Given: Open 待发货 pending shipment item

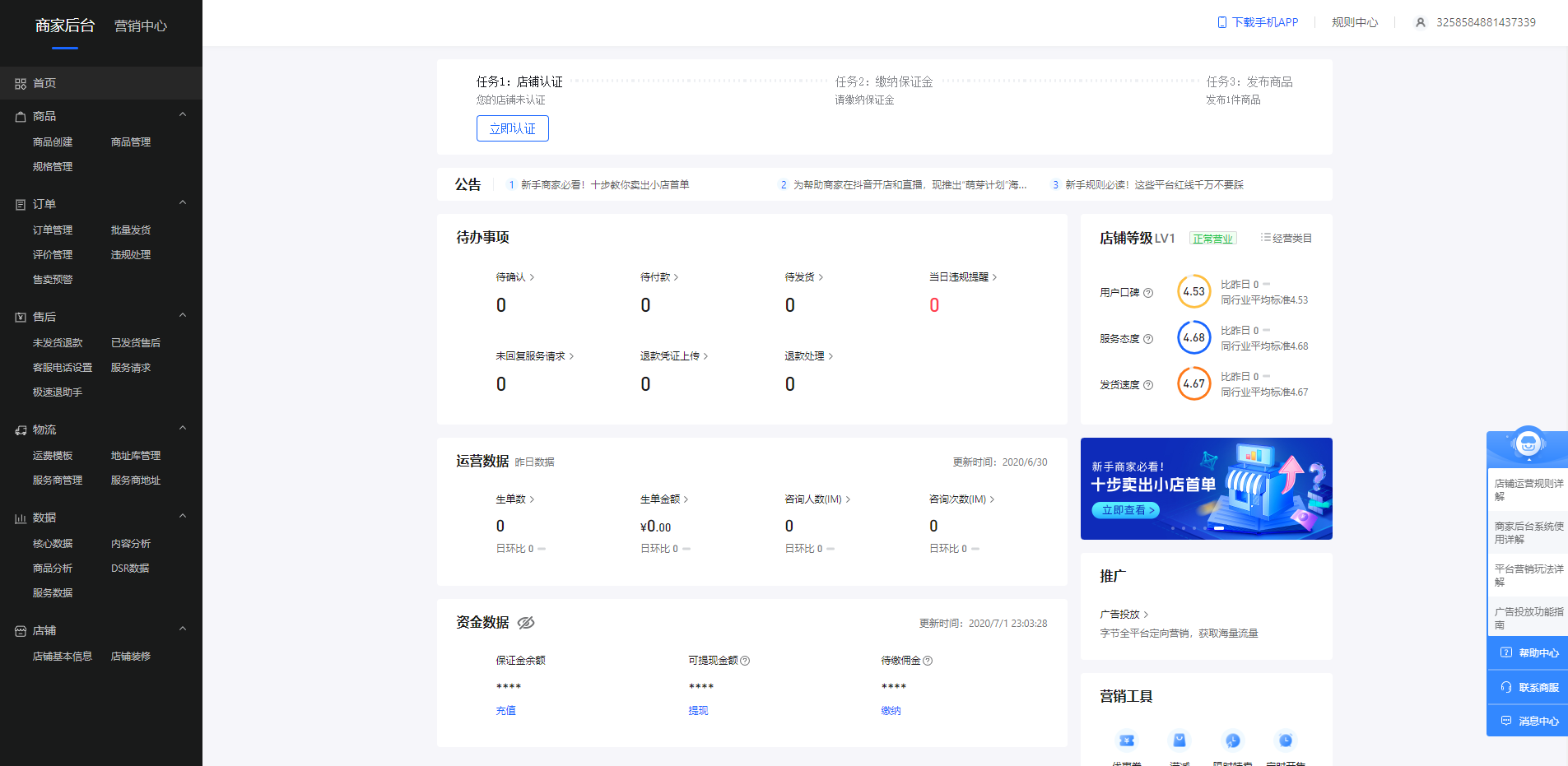Looking at the screenshot, I should pos(803,277).
